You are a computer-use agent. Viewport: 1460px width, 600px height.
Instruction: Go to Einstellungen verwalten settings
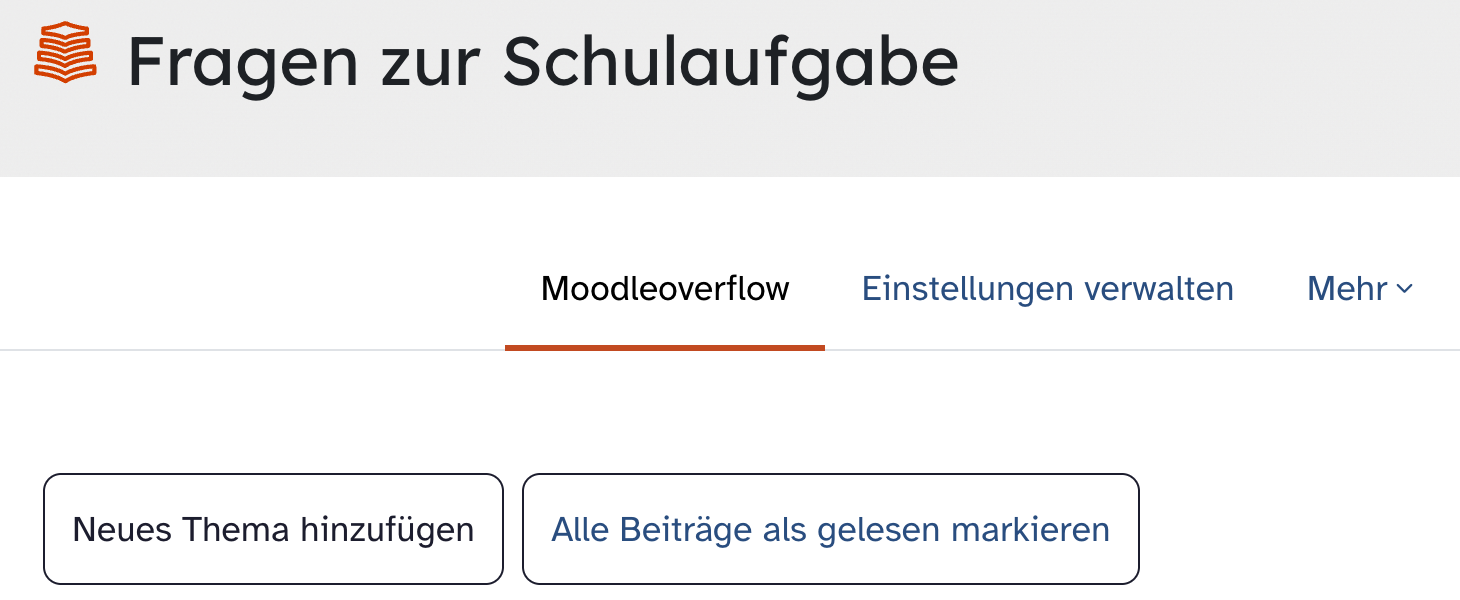pos(1047,290)
